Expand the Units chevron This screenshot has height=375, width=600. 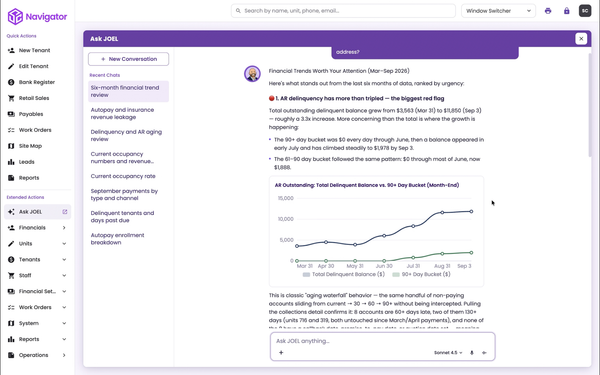(64, 244)
